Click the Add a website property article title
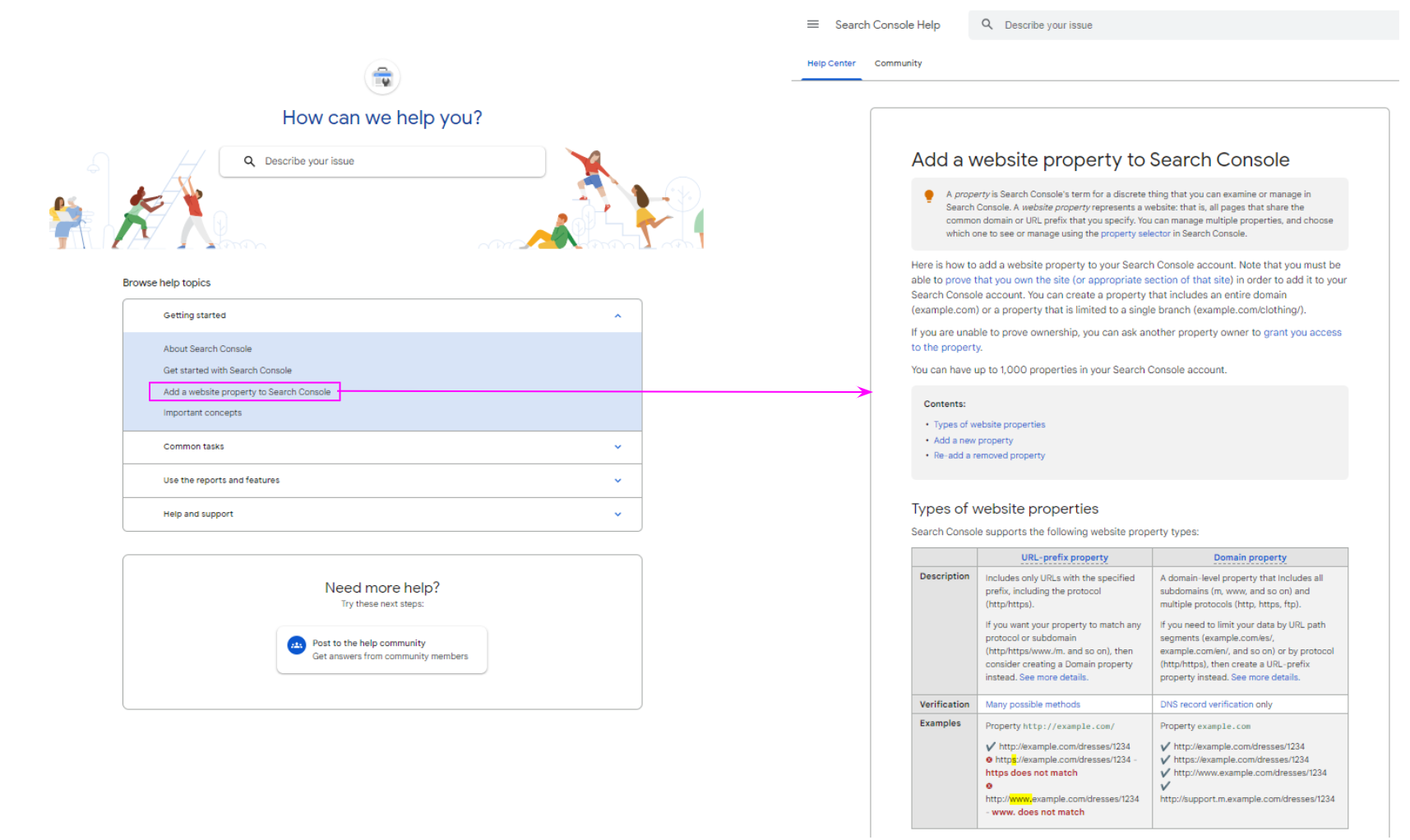The image size is (1410, 840). 1100,159
